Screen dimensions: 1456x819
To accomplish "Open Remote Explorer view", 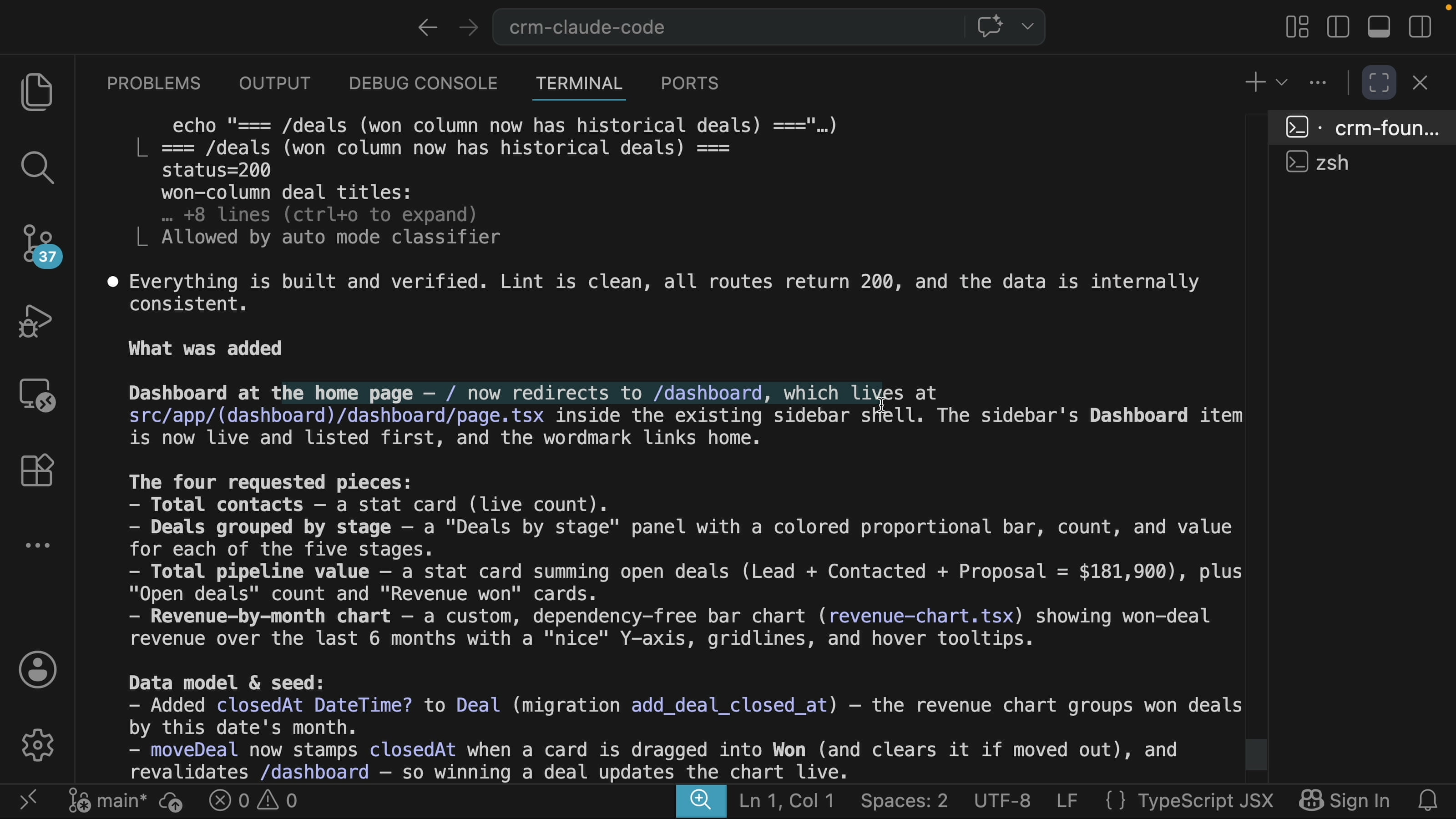I will [37, 395].
